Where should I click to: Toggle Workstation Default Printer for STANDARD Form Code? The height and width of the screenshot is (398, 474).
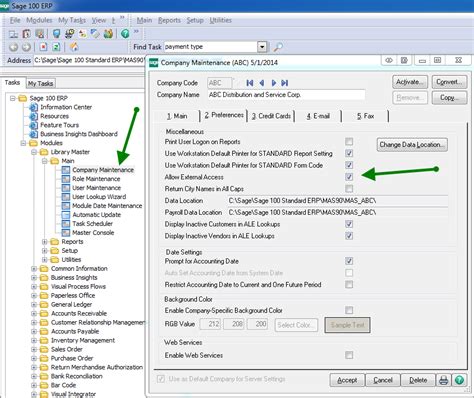(x=349, y=165)
